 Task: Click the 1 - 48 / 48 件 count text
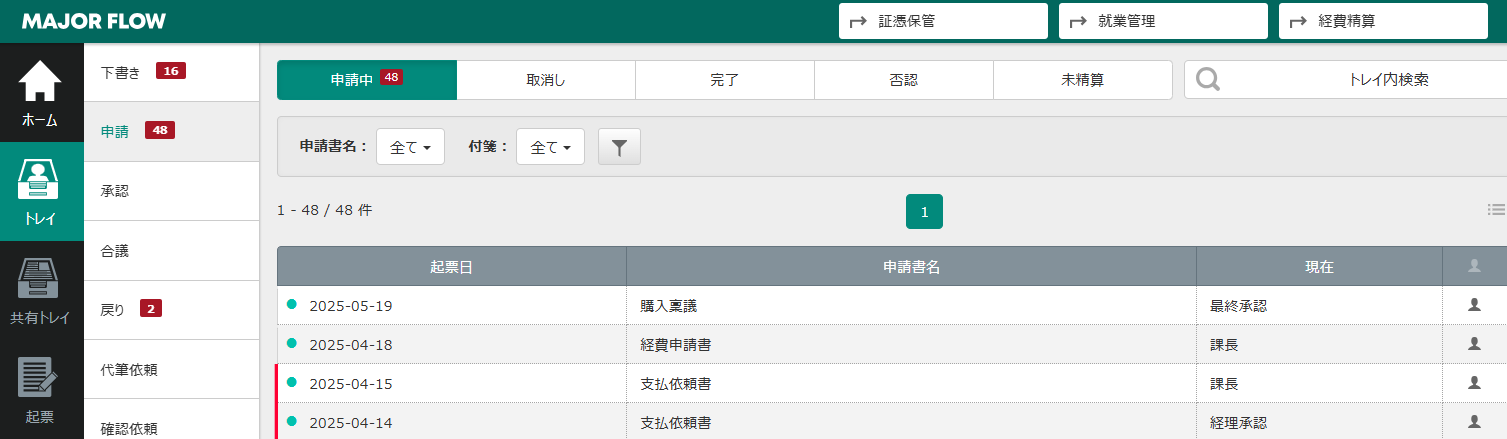point(325,210)
